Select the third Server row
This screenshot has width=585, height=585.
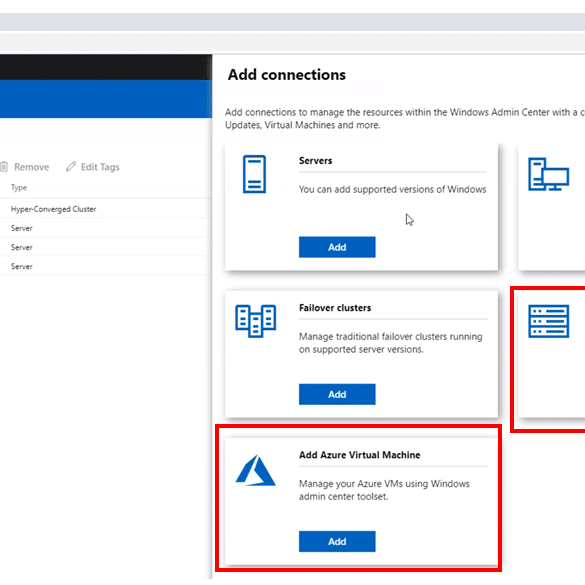tap(106, 266)
